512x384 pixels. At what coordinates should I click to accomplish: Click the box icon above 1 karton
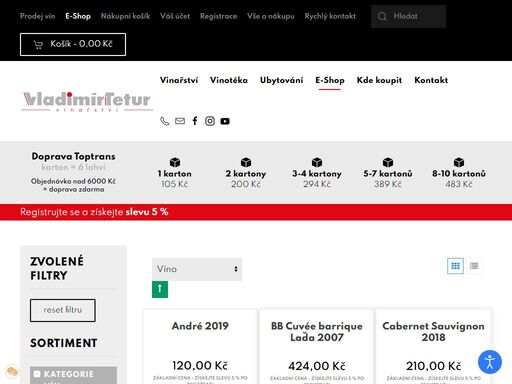[x=175, y=162]
